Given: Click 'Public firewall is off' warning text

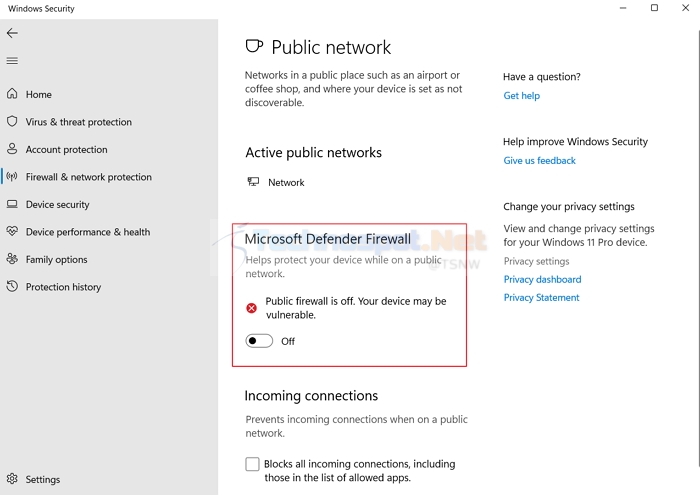Looking at the screenshot, I should click(x=356, y=308).
